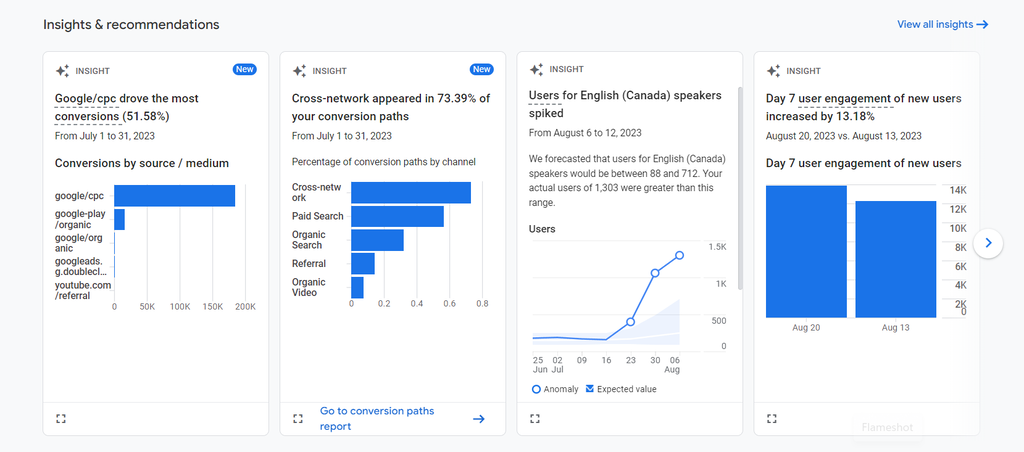Image resolution: width=1024 pixels, height=452 pixels.
Task: Expand the English (Canada) users insight card
Action: 535,418
